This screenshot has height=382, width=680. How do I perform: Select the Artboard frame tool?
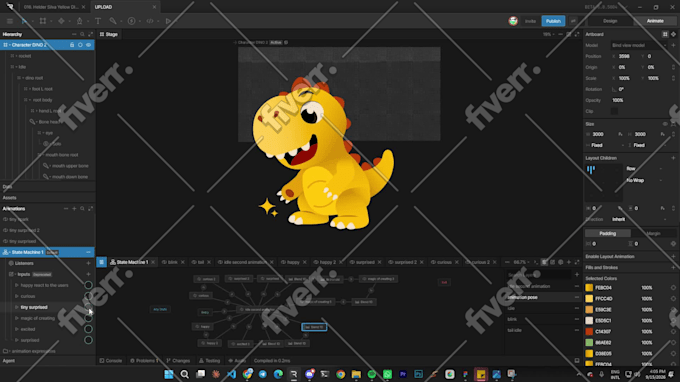42,21
